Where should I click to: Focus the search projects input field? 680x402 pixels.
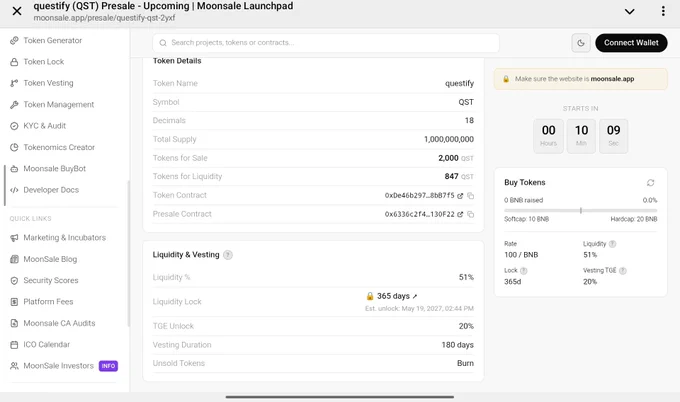click(x=326, y=43)
